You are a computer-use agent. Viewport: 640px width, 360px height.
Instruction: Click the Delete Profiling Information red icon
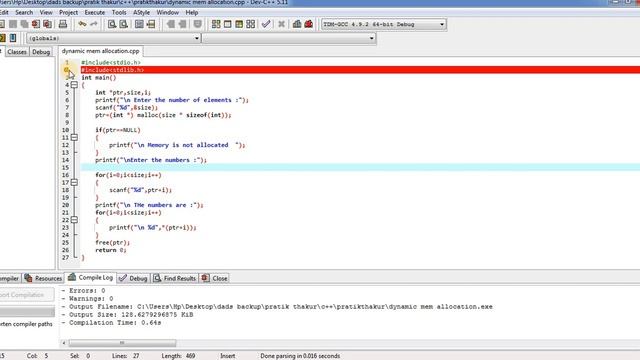click(309, 24)
